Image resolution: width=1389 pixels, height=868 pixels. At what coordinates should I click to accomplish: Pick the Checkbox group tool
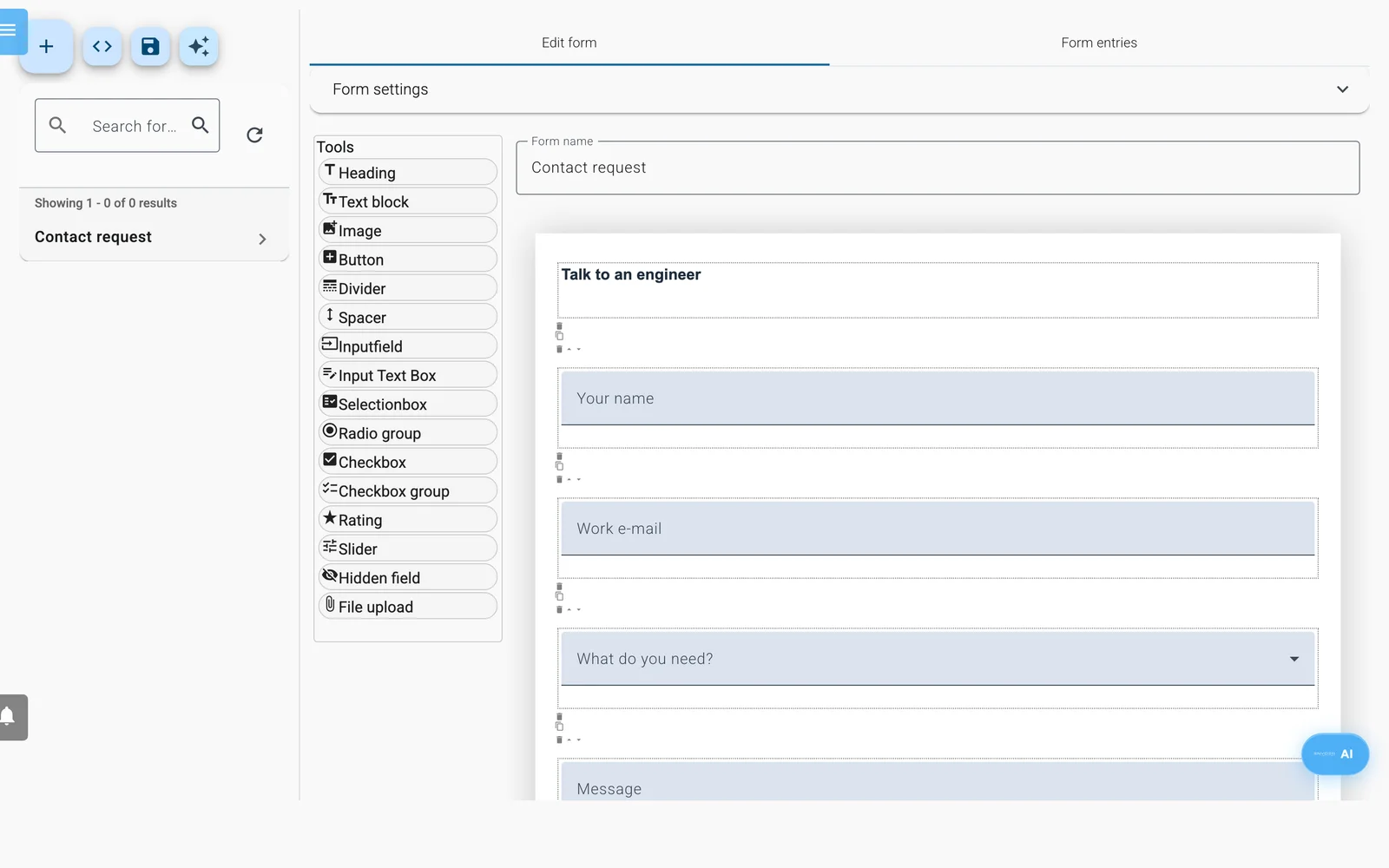(x=408, y=490)
